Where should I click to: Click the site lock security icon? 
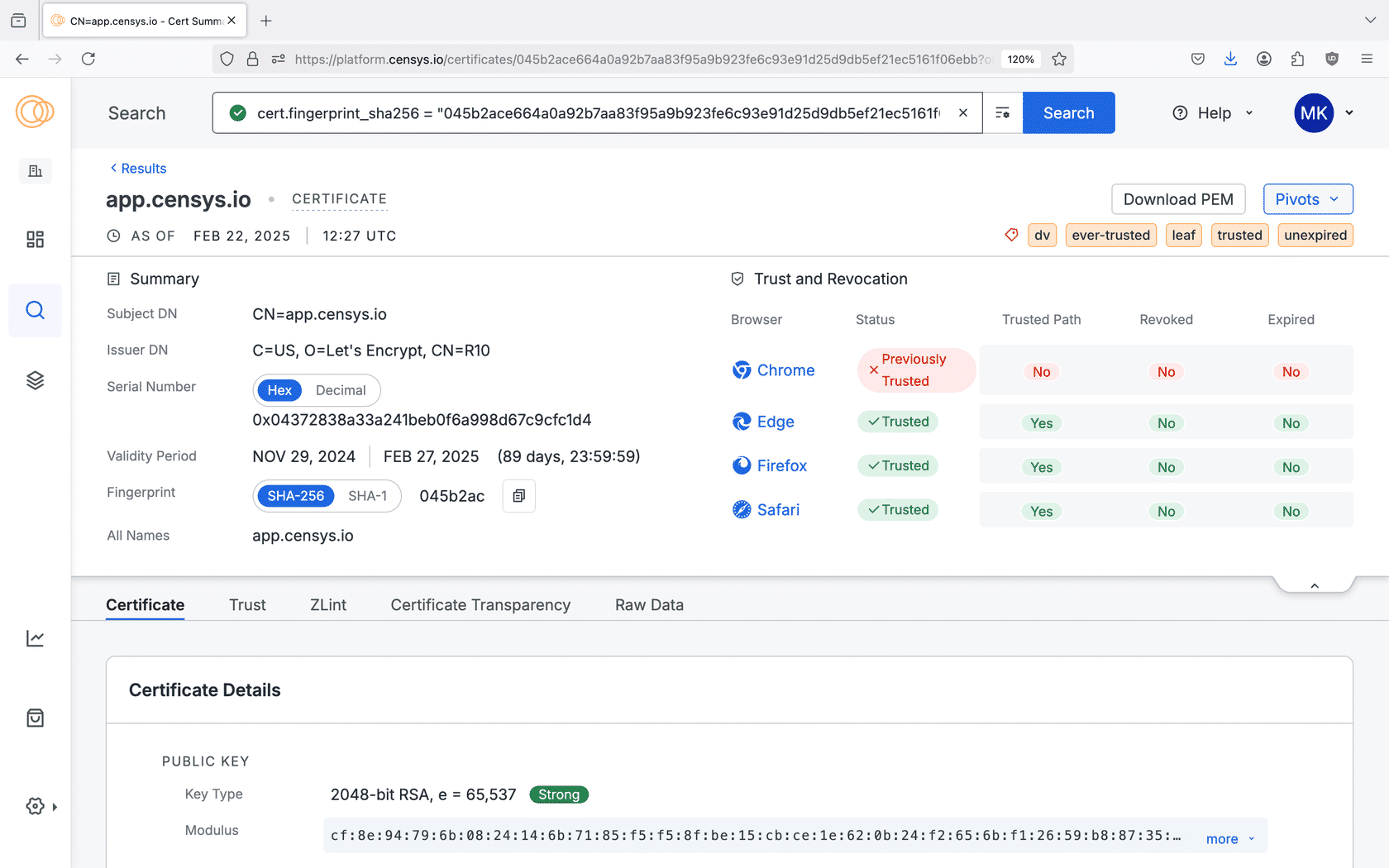[x=252, y=59]
